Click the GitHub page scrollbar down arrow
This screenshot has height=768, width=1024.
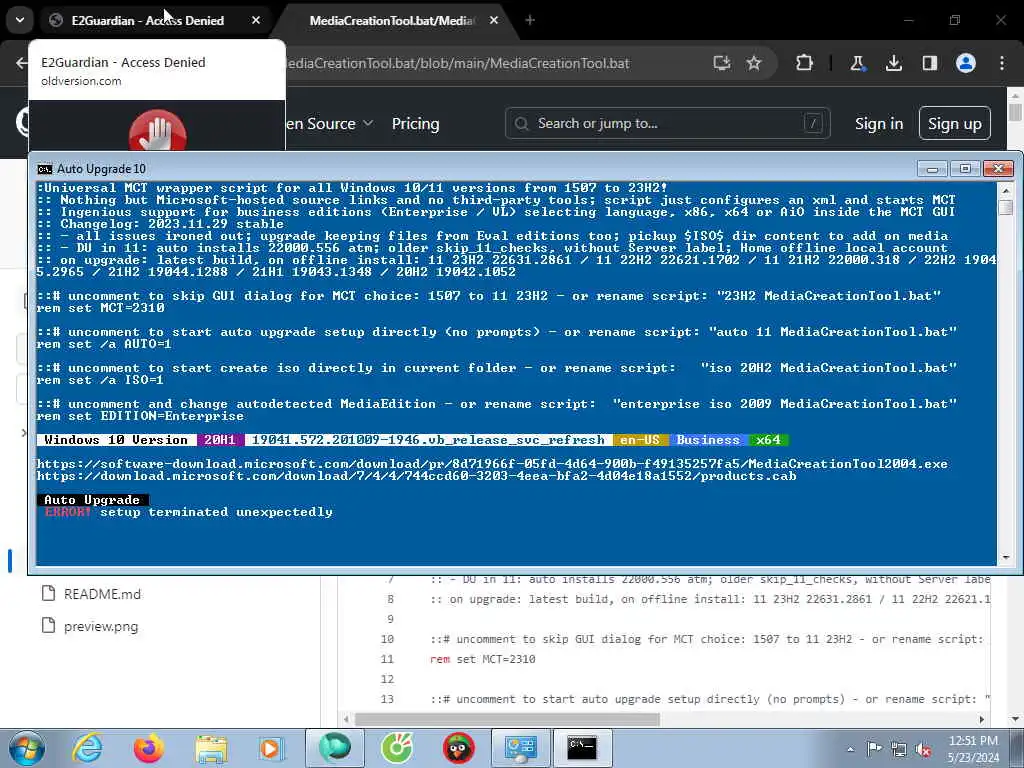click(x=1015, y=720)
